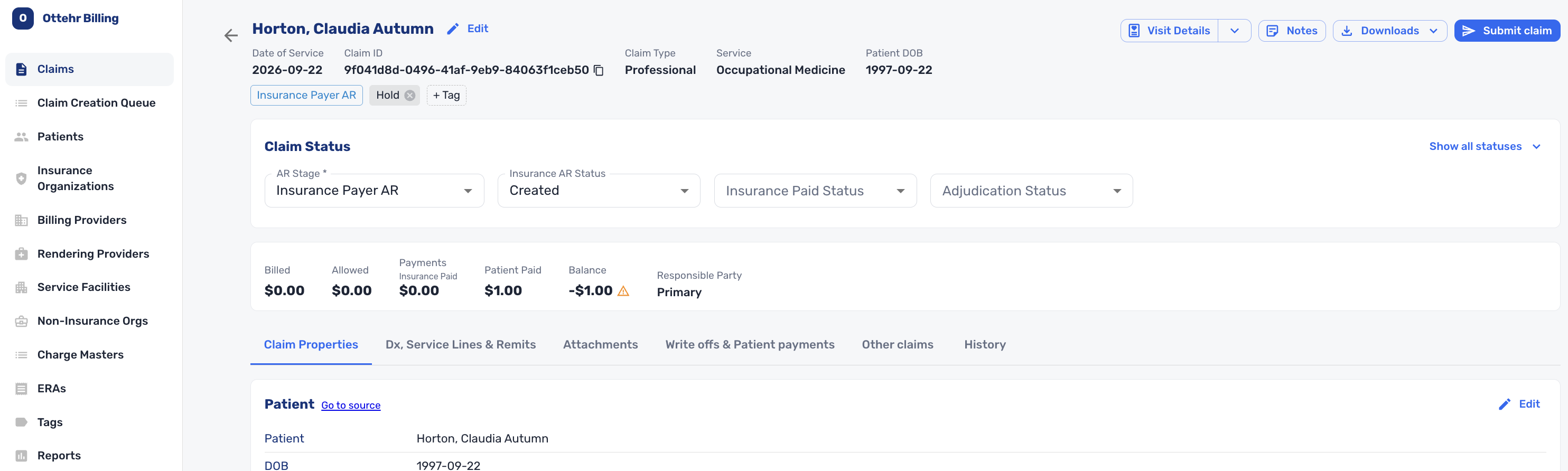
Task: Click the balance warning triangle icon
Action: (x=623, y=291)
